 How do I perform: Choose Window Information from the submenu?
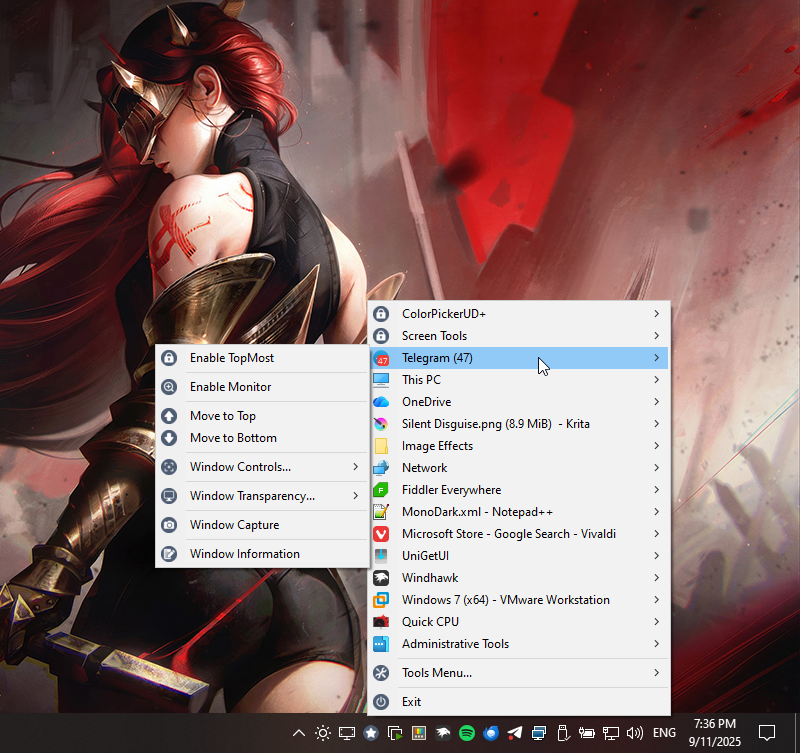pyautogui.click(x=244, y=554)
